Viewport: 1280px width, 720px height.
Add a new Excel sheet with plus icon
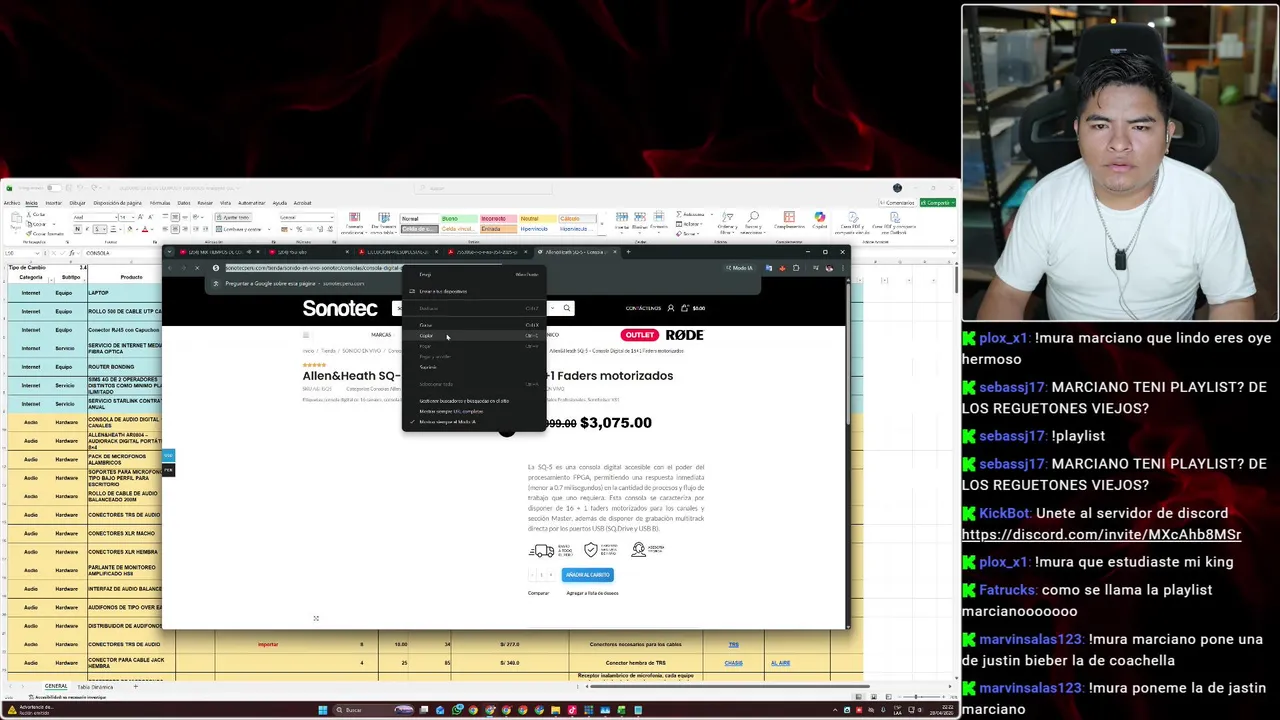point(136,687)
